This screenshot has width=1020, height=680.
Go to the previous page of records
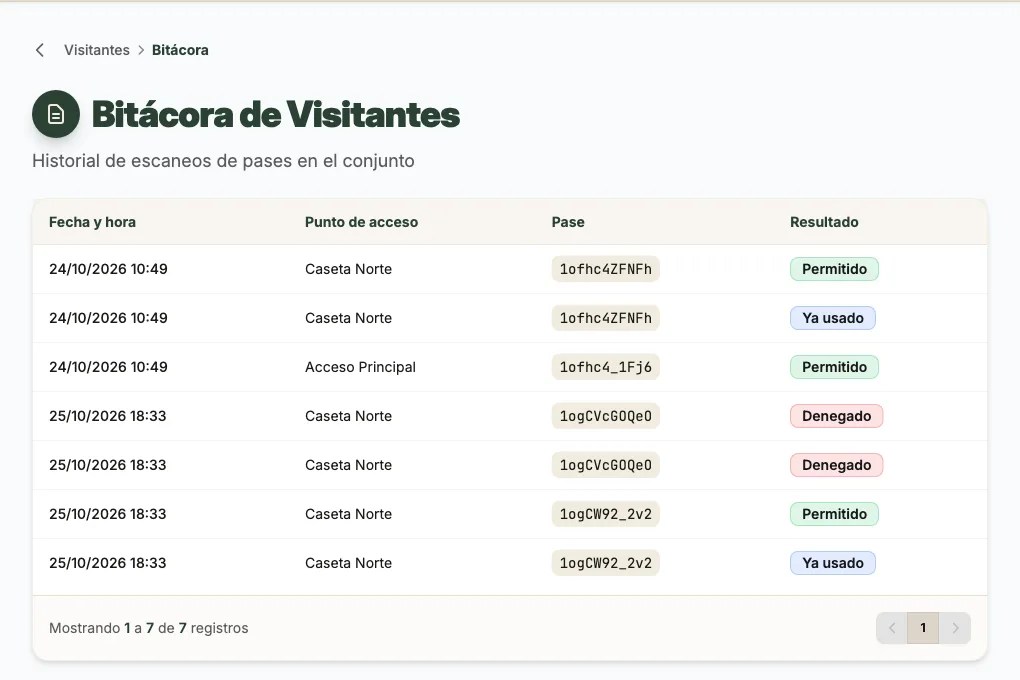pos(892,628)
